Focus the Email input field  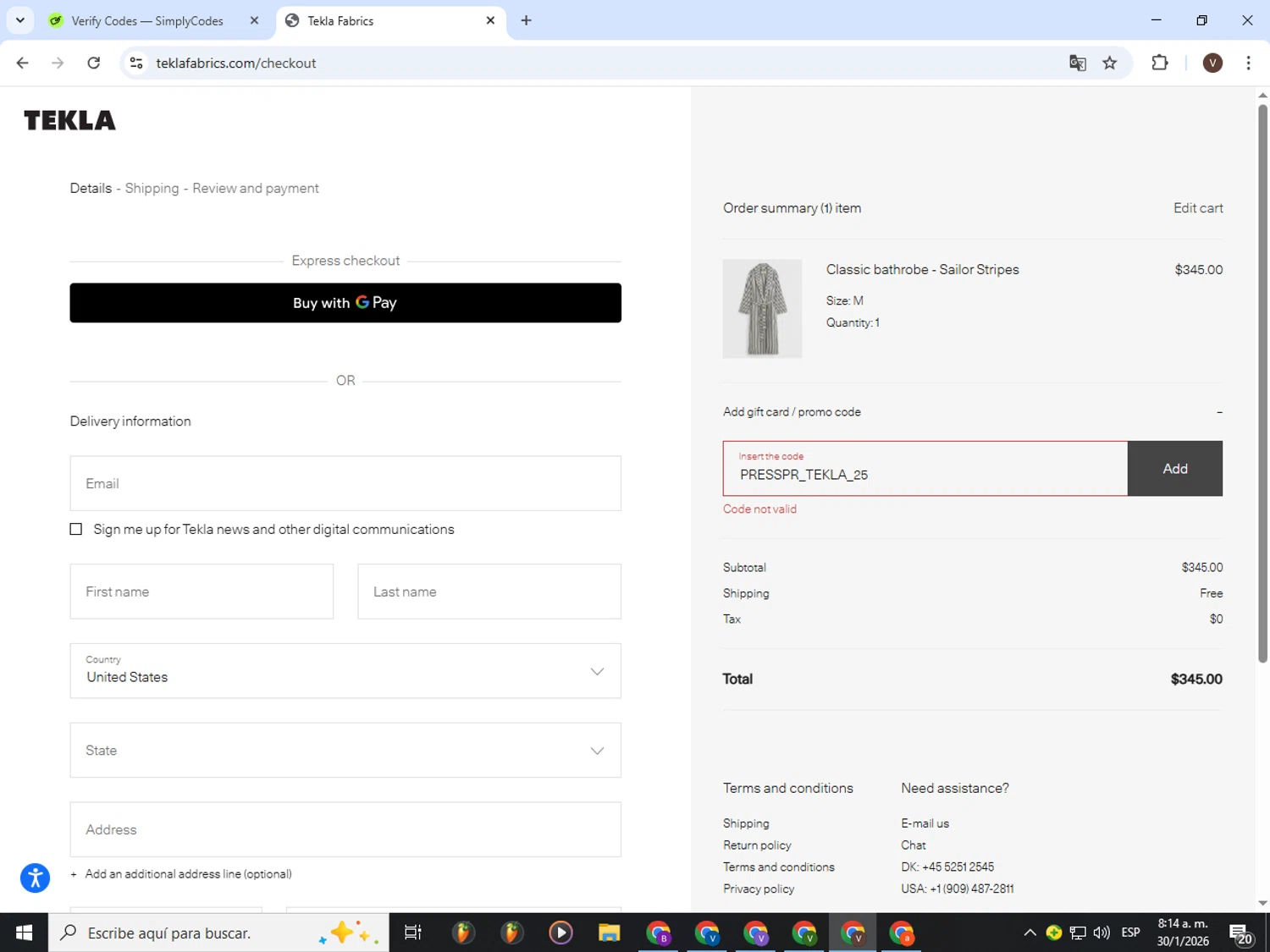click(x=345, y=483)
